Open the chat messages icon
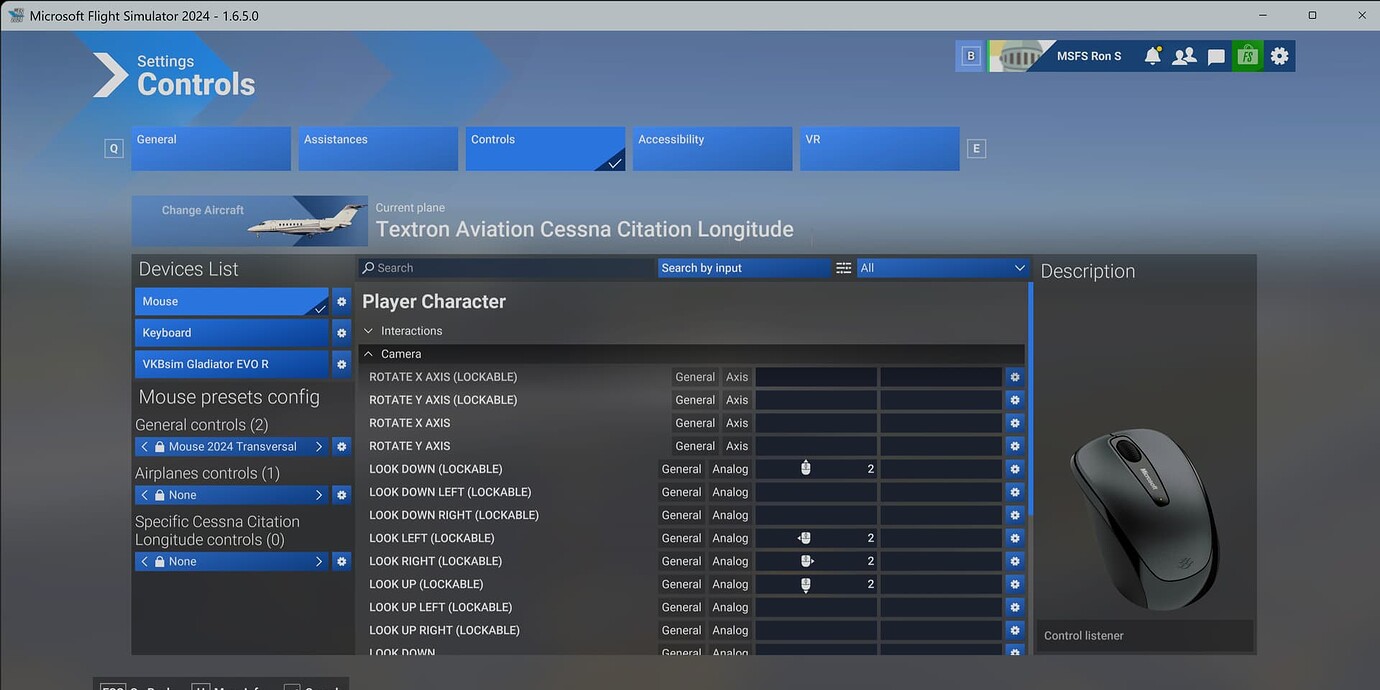This screenshot has width=1380, height=690. click(x=1216, y=57)
